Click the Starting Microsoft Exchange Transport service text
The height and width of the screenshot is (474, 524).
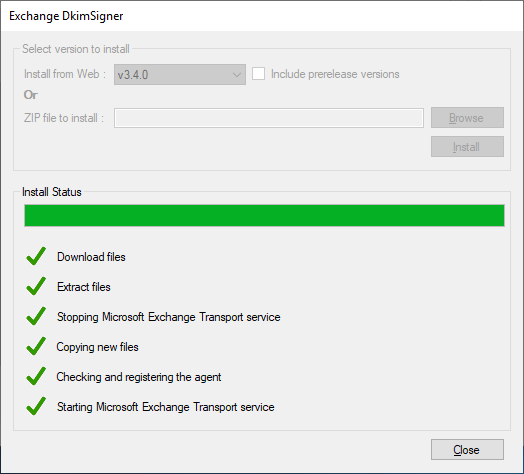[165, 407]
